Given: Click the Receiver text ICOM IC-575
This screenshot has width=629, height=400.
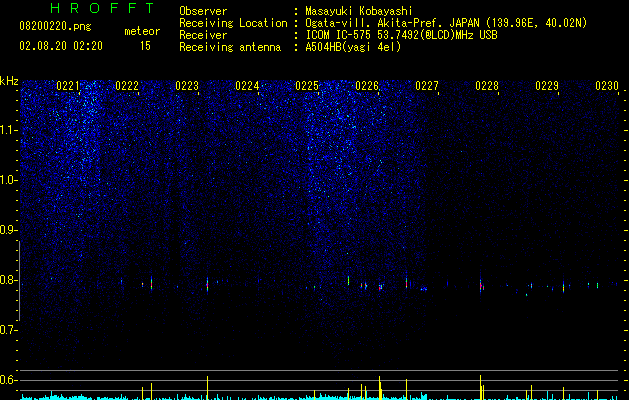Looking at the screenshot, I should point(338,35).
